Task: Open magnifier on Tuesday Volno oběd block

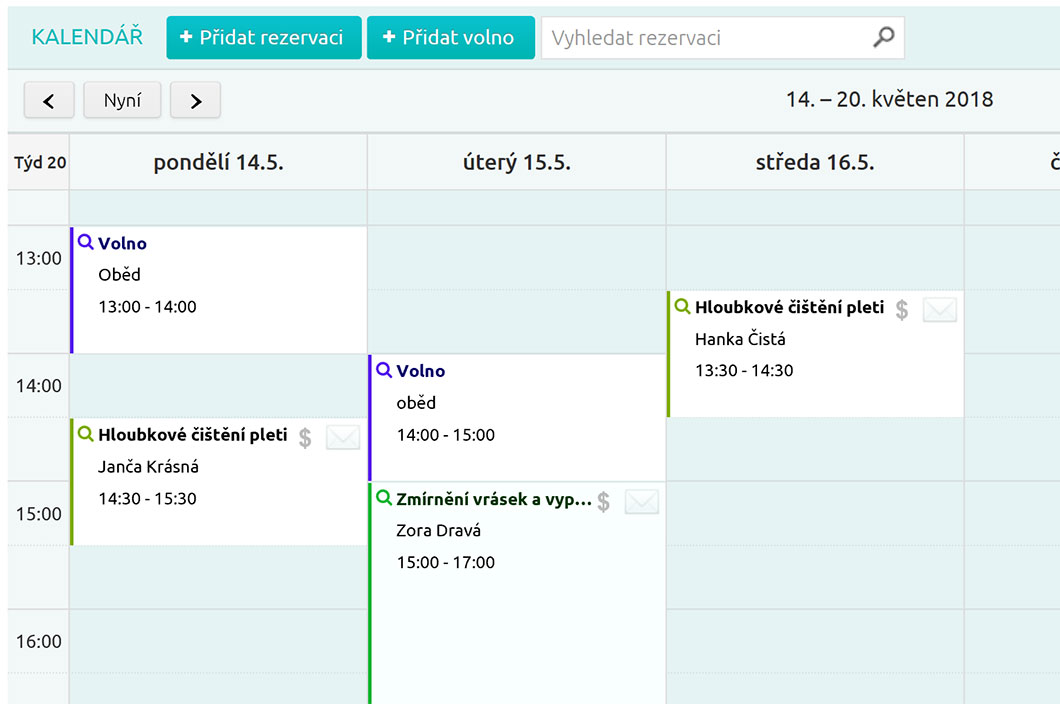Action: (384, 370)
